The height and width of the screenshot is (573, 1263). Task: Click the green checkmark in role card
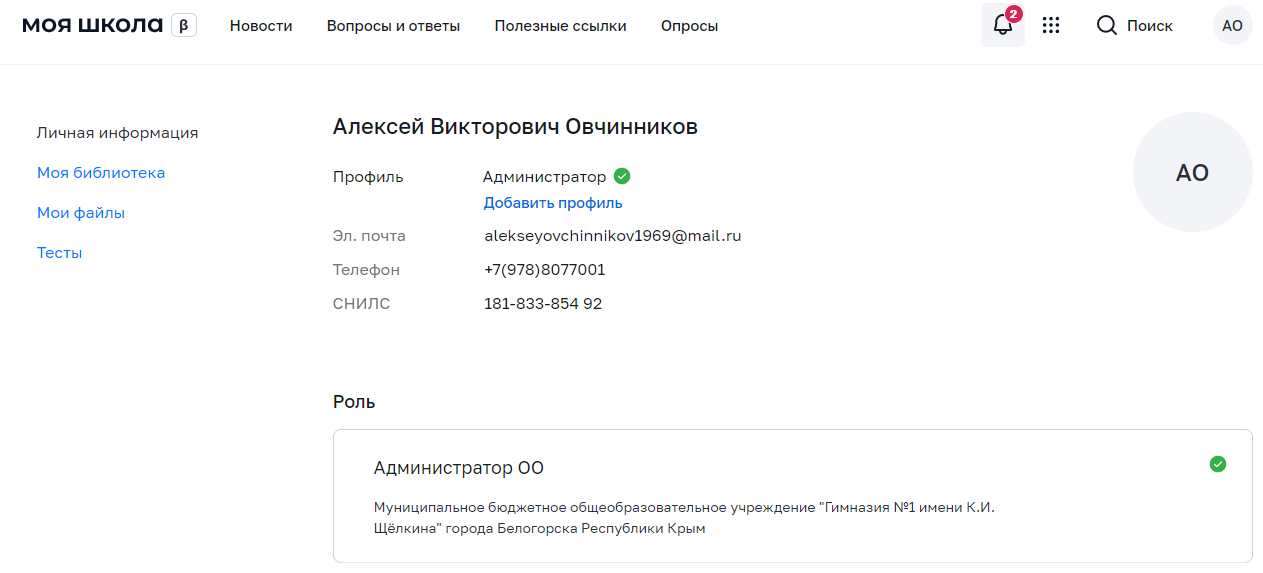[x=1217, y=464]
